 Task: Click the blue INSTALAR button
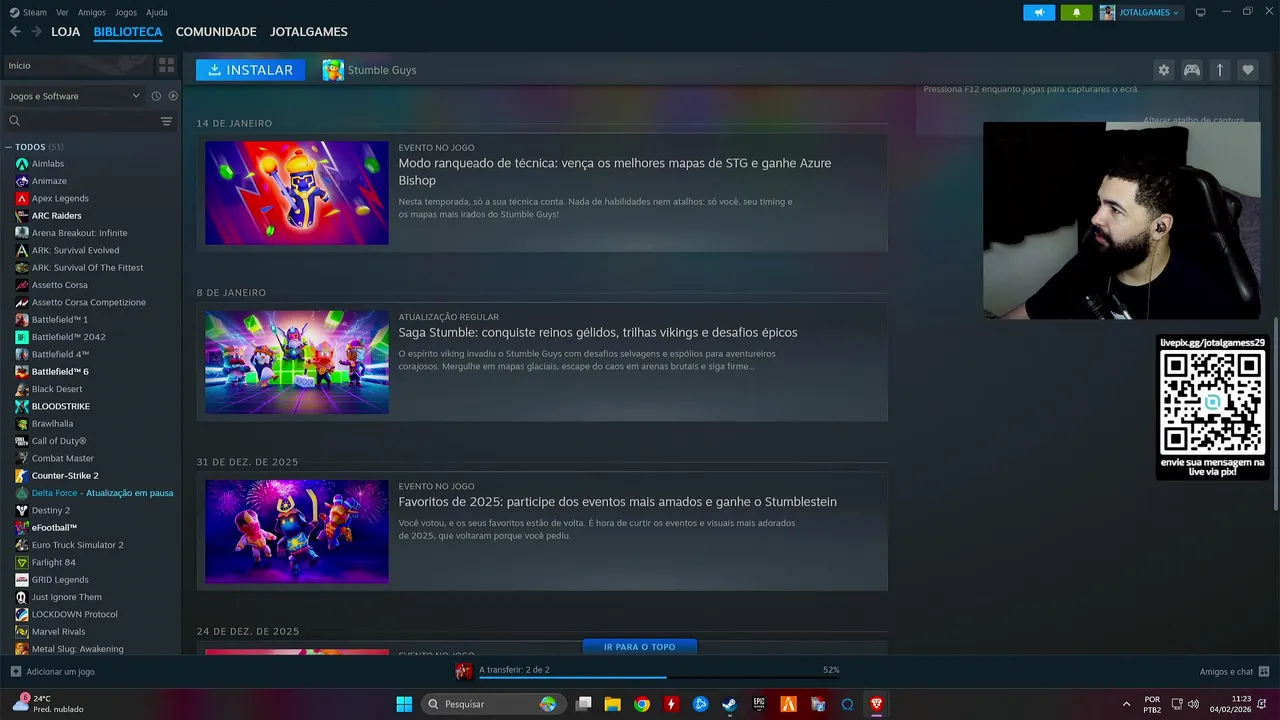[251, 70]
